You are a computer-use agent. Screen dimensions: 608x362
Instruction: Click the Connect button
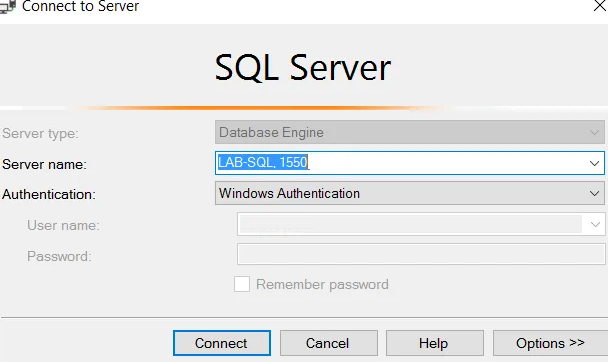click(222, 343)
